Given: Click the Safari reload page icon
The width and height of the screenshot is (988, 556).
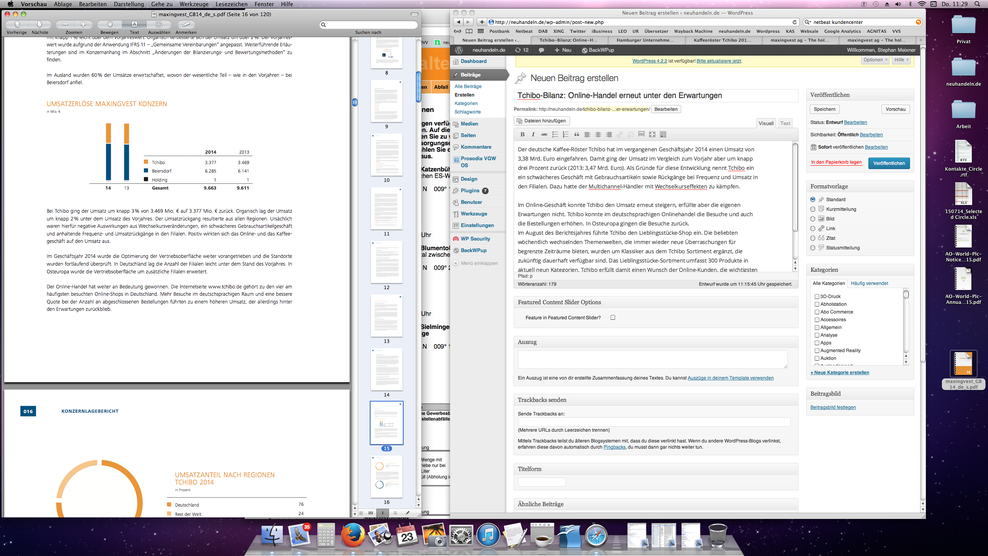Looking at the screenshot, I should 795,21.
